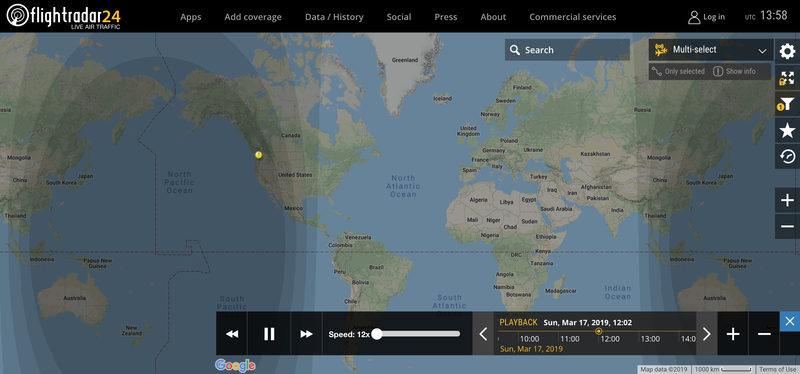
Task: Open the playback history clock icon
Action: 787,157
